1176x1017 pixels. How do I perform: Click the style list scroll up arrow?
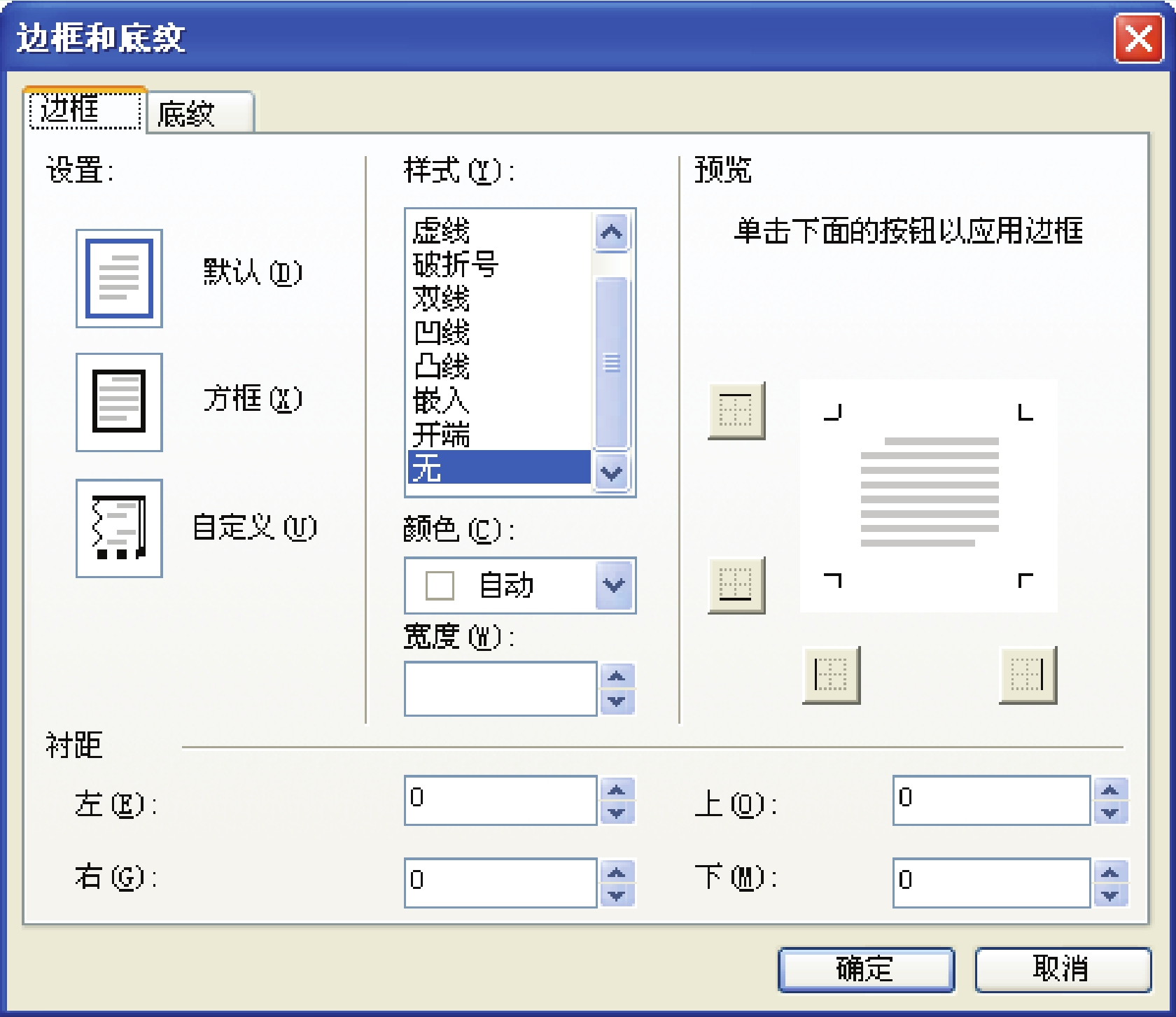[x=612, y=232]
